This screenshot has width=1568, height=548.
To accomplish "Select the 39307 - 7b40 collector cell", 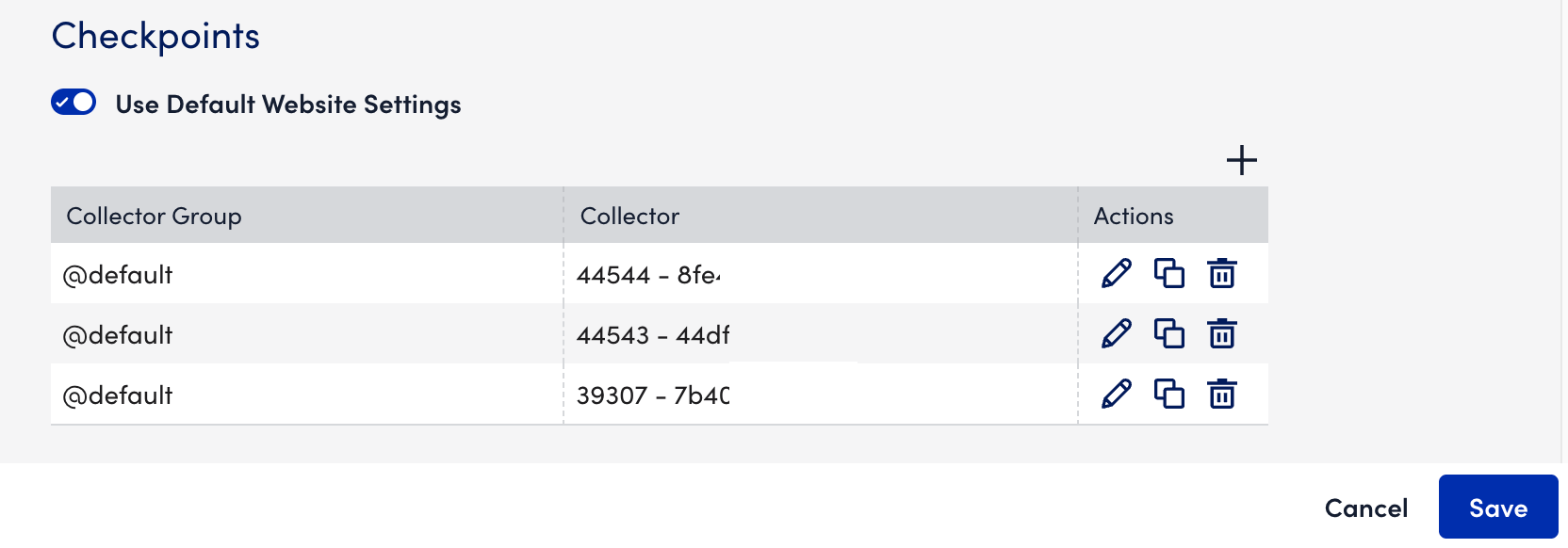I will pyautogui.click(x=821, y=395).
